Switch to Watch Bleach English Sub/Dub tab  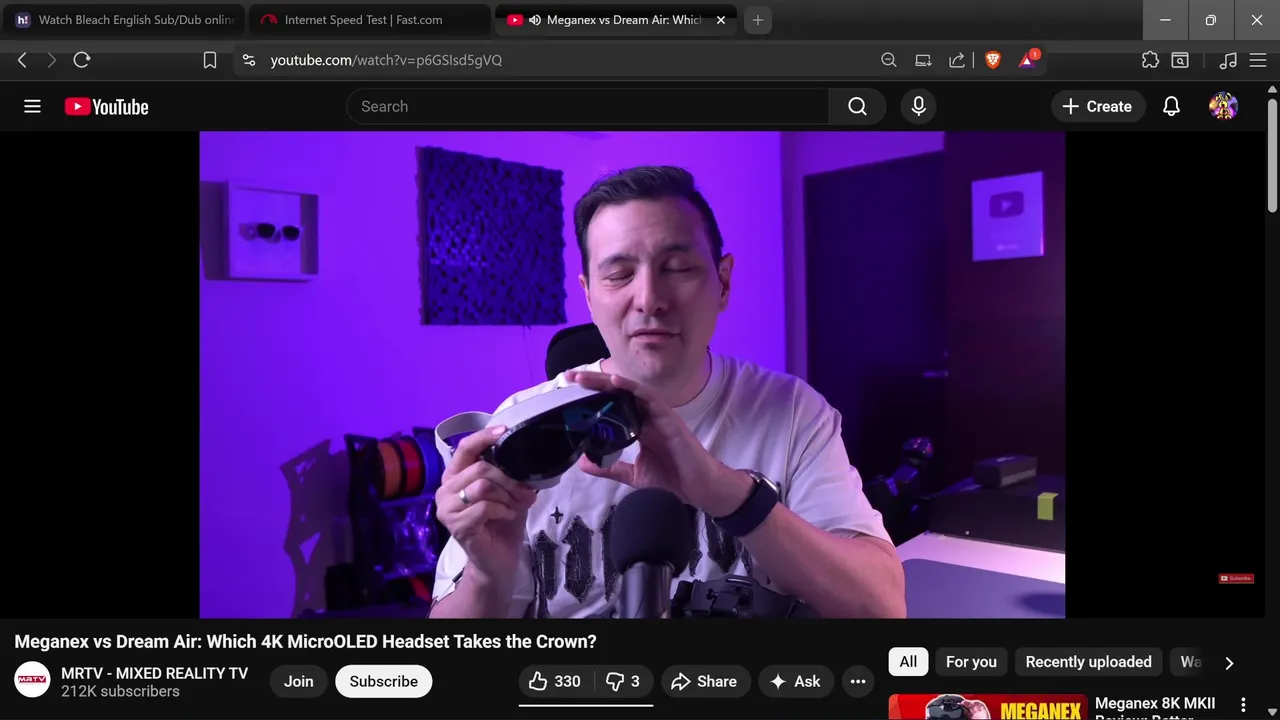[x=123, y=20]
